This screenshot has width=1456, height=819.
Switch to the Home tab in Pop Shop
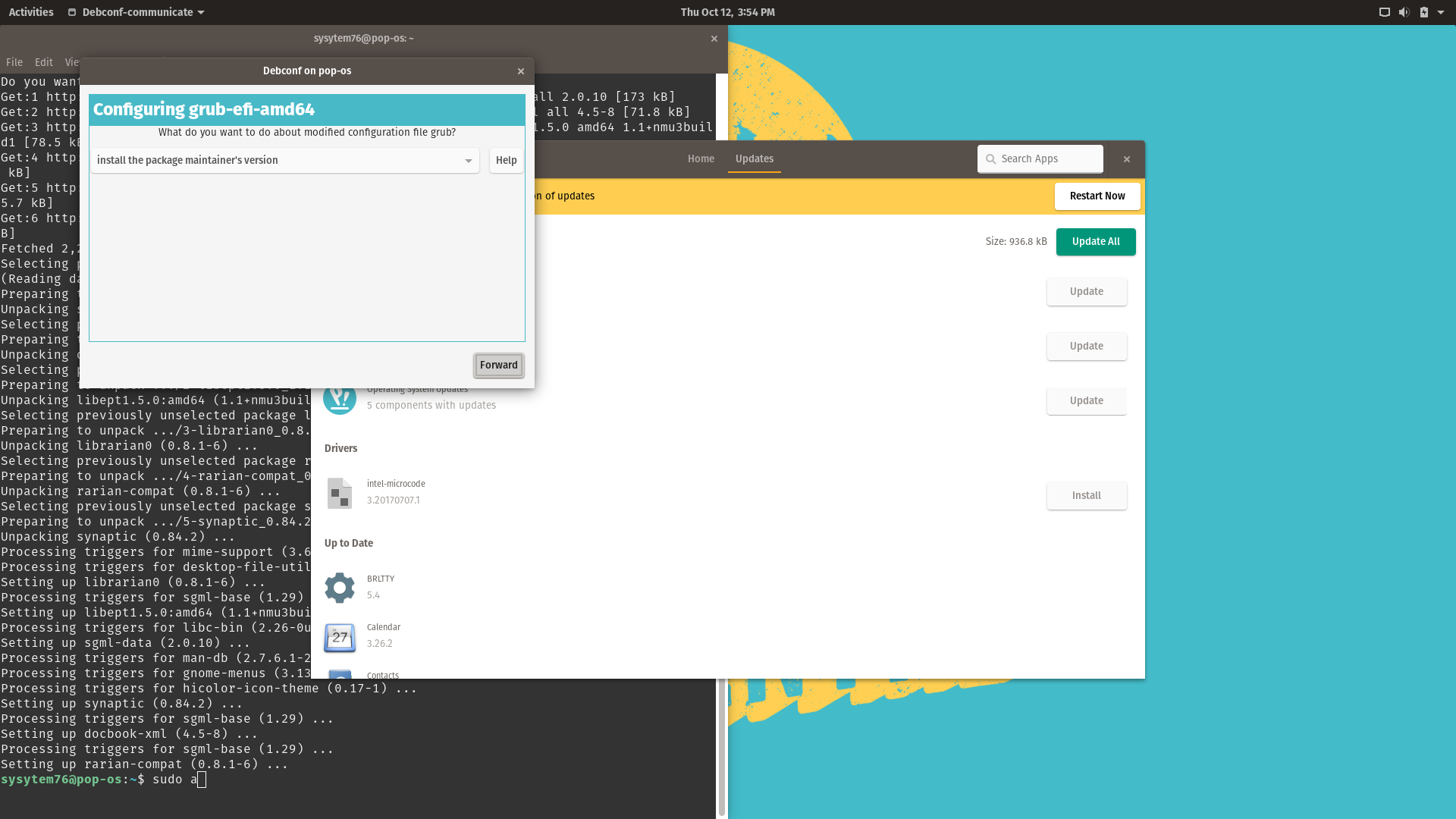(701, 159)
